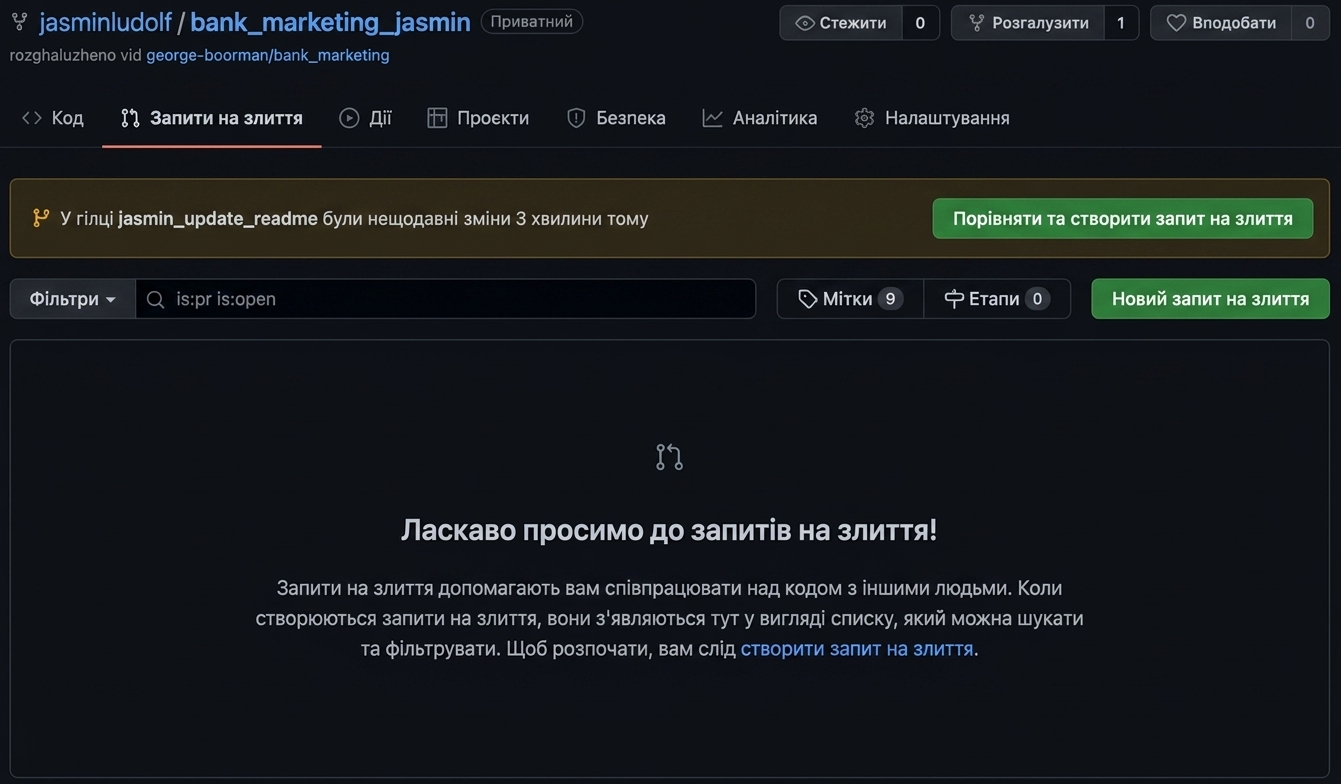Viewport: 1341px width, 784px height.
Task: Click the створити запит на злиття link
Action: [x=857, y=648]
